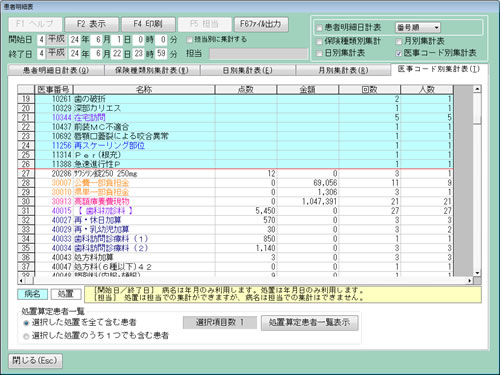This screenshot has height=375, width=500.
Task: Select the 病名 toggle button
Action: click(x=33, y=294)
